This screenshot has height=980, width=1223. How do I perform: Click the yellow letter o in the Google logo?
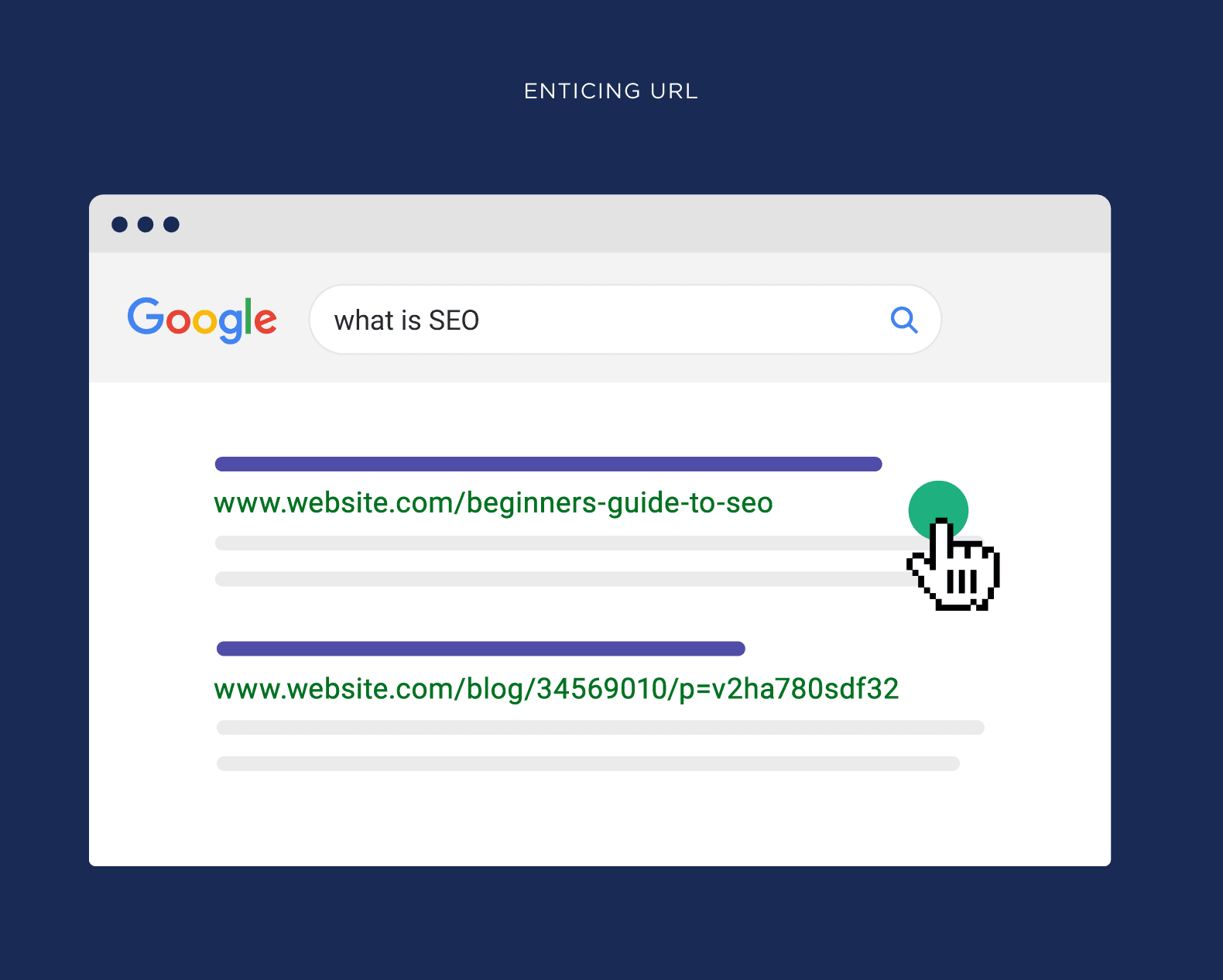pos(204,320)
